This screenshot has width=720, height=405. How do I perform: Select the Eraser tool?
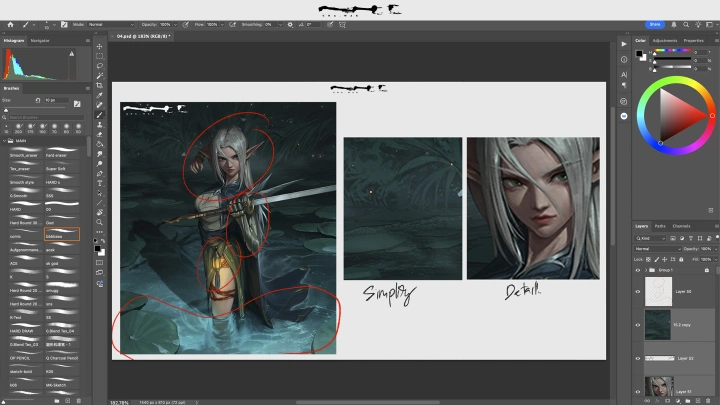99,135
